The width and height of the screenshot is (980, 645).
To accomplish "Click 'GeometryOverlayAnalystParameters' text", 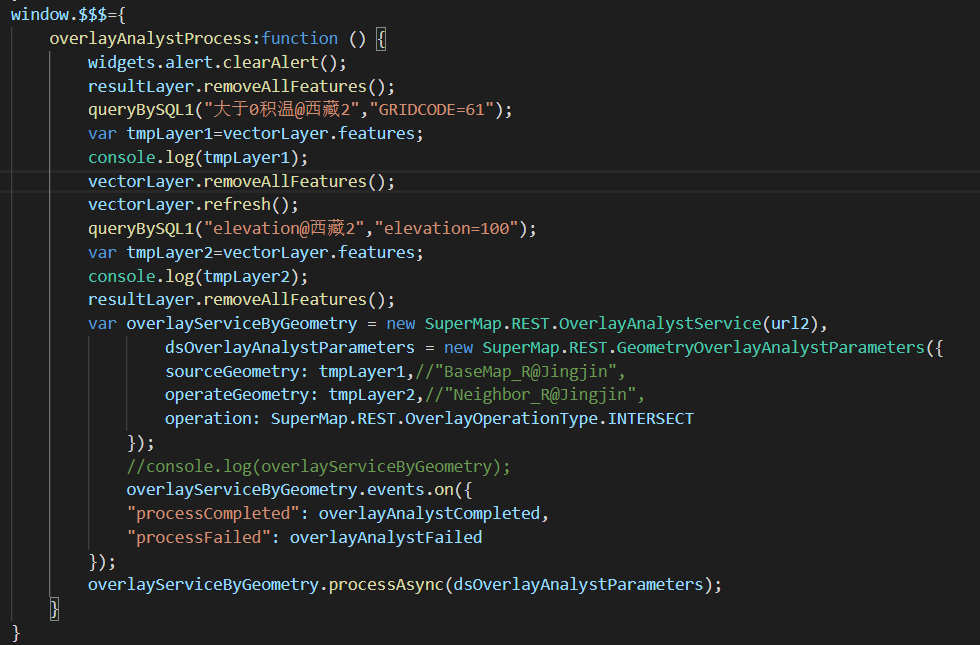I will tap(770, 348).
